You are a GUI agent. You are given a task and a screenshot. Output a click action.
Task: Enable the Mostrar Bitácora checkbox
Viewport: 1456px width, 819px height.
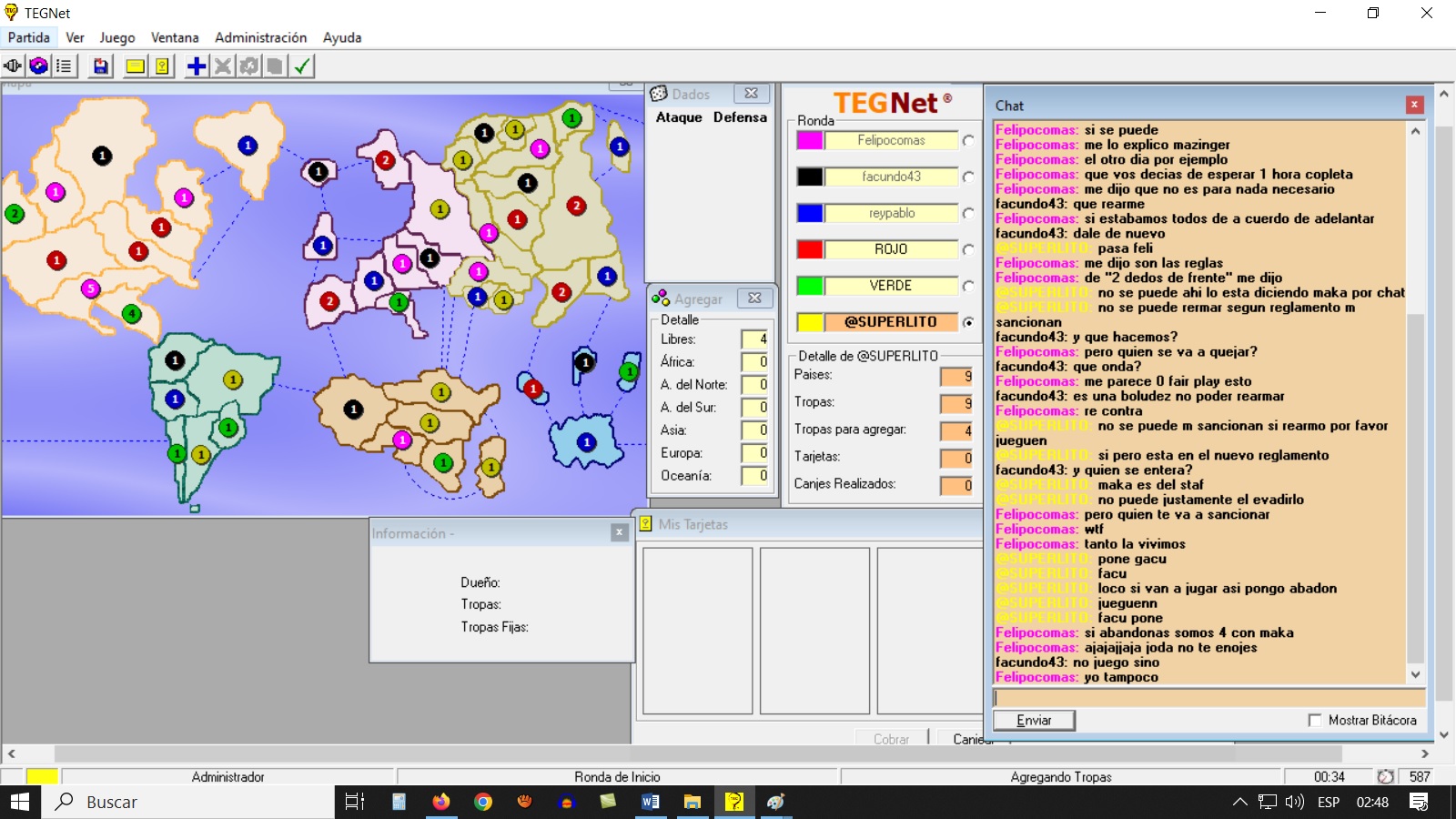[1314, 720]
